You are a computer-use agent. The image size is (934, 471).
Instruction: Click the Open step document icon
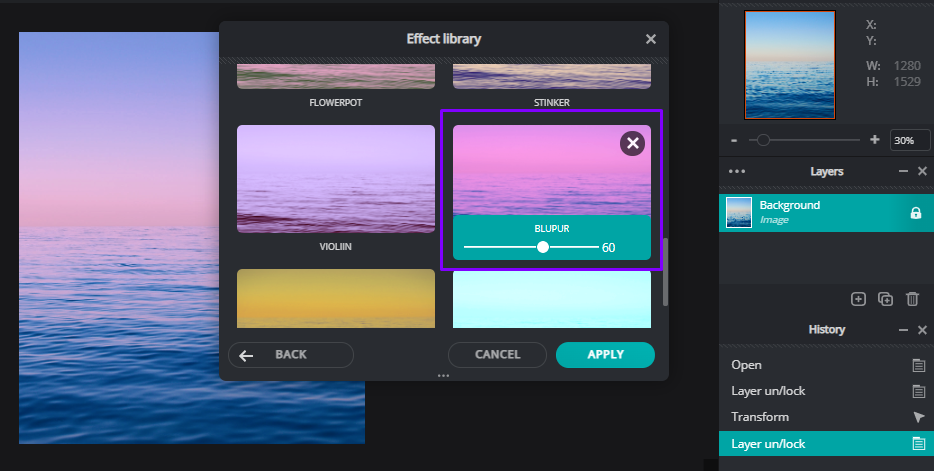(x=919, y=365)
